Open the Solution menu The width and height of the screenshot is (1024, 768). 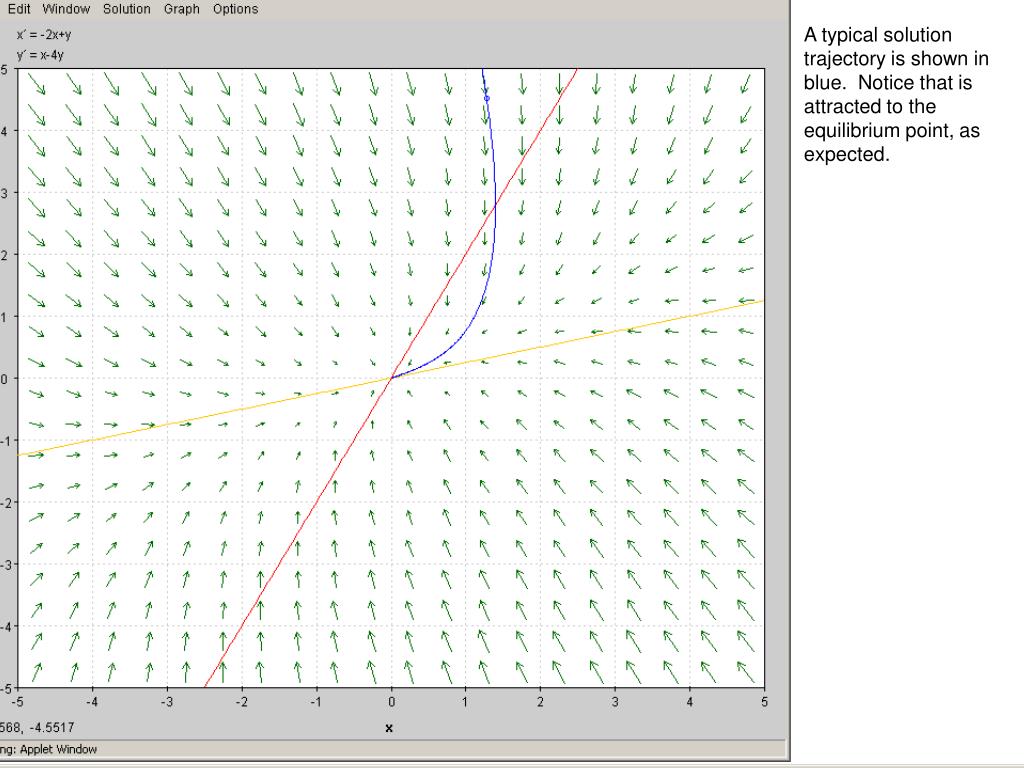click(127, 9)
